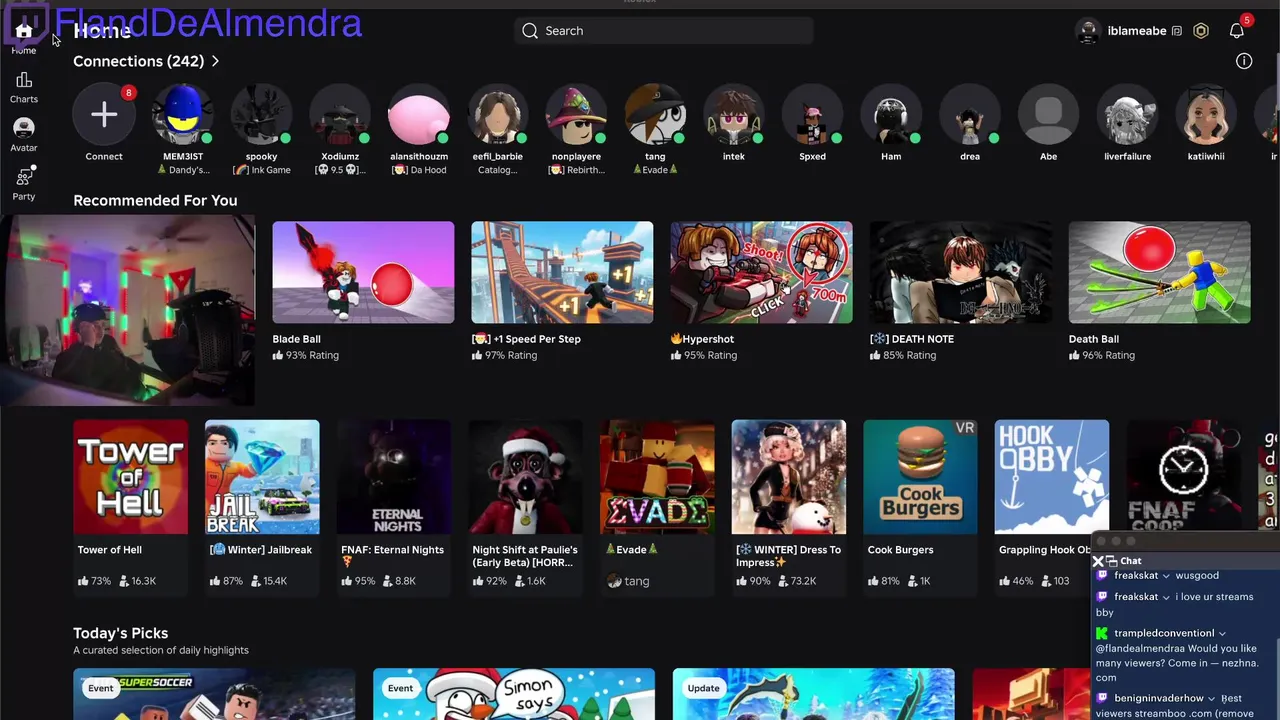Image resolution: width=1280 pixels, height=720 pixels.
Task: Open dropdown arrow next to trampledconventionl
Action: [x=1222, y=633]
